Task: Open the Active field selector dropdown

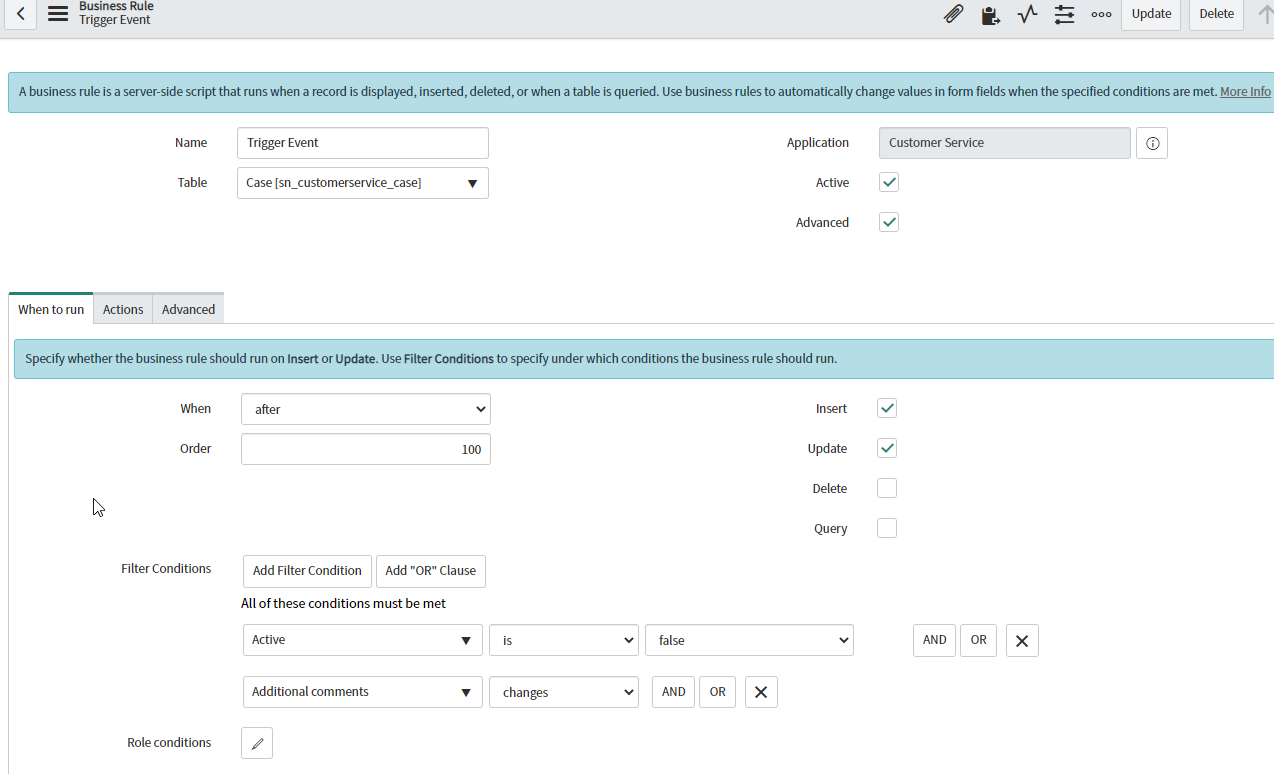Action: coord(363,640)
